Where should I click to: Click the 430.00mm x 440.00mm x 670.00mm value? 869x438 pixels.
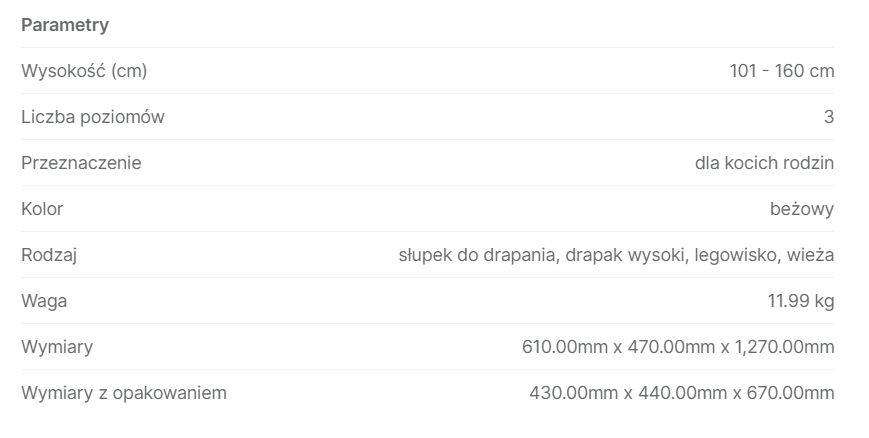coord(681,393)
